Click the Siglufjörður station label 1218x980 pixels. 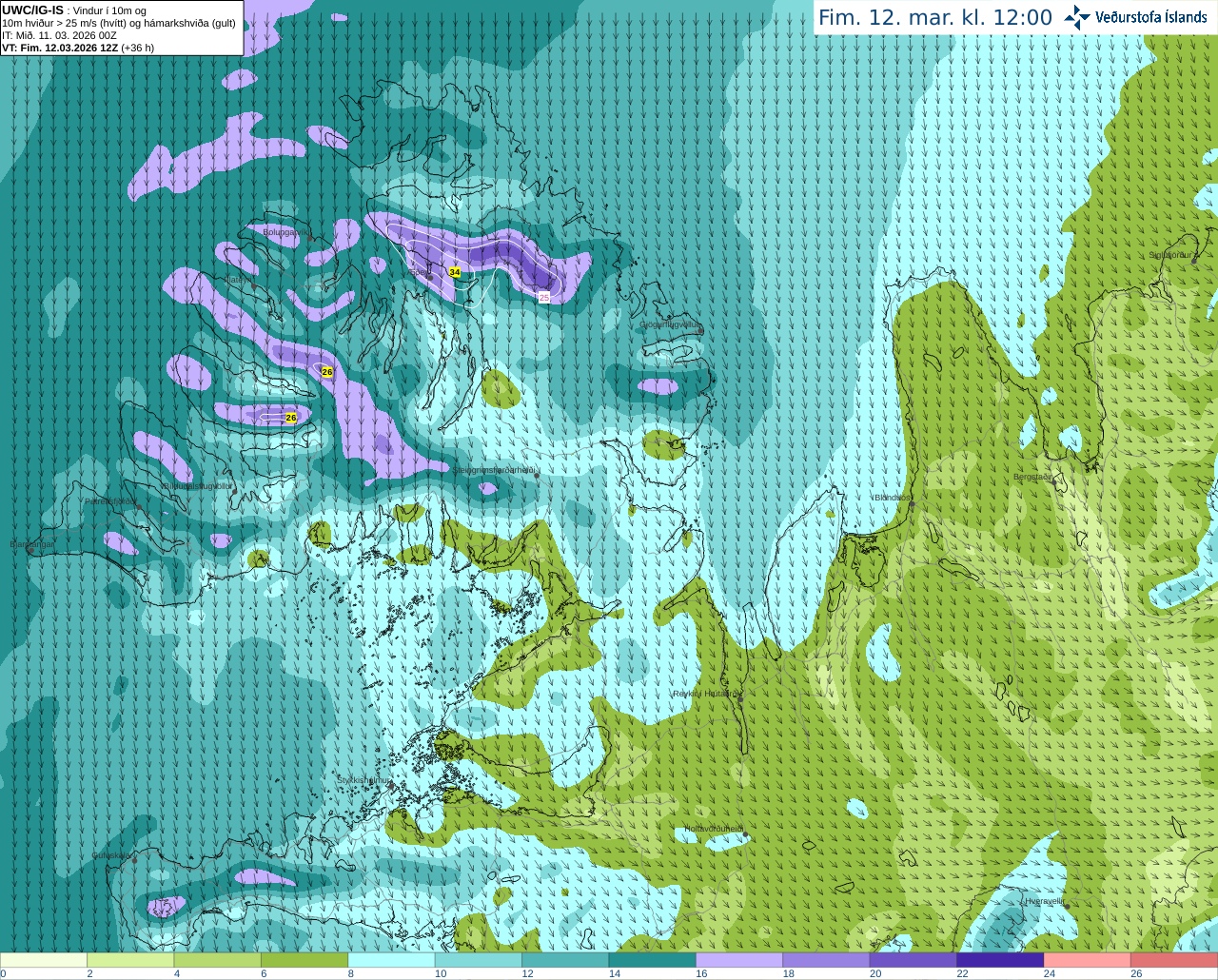(1170, 255)
